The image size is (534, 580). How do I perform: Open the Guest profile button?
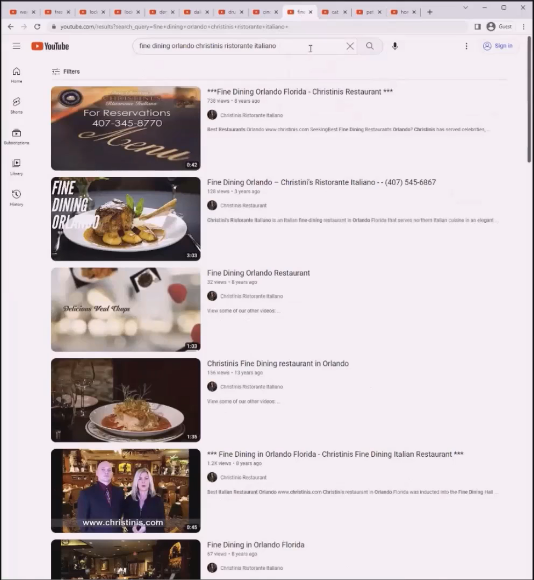click(499, 27)
